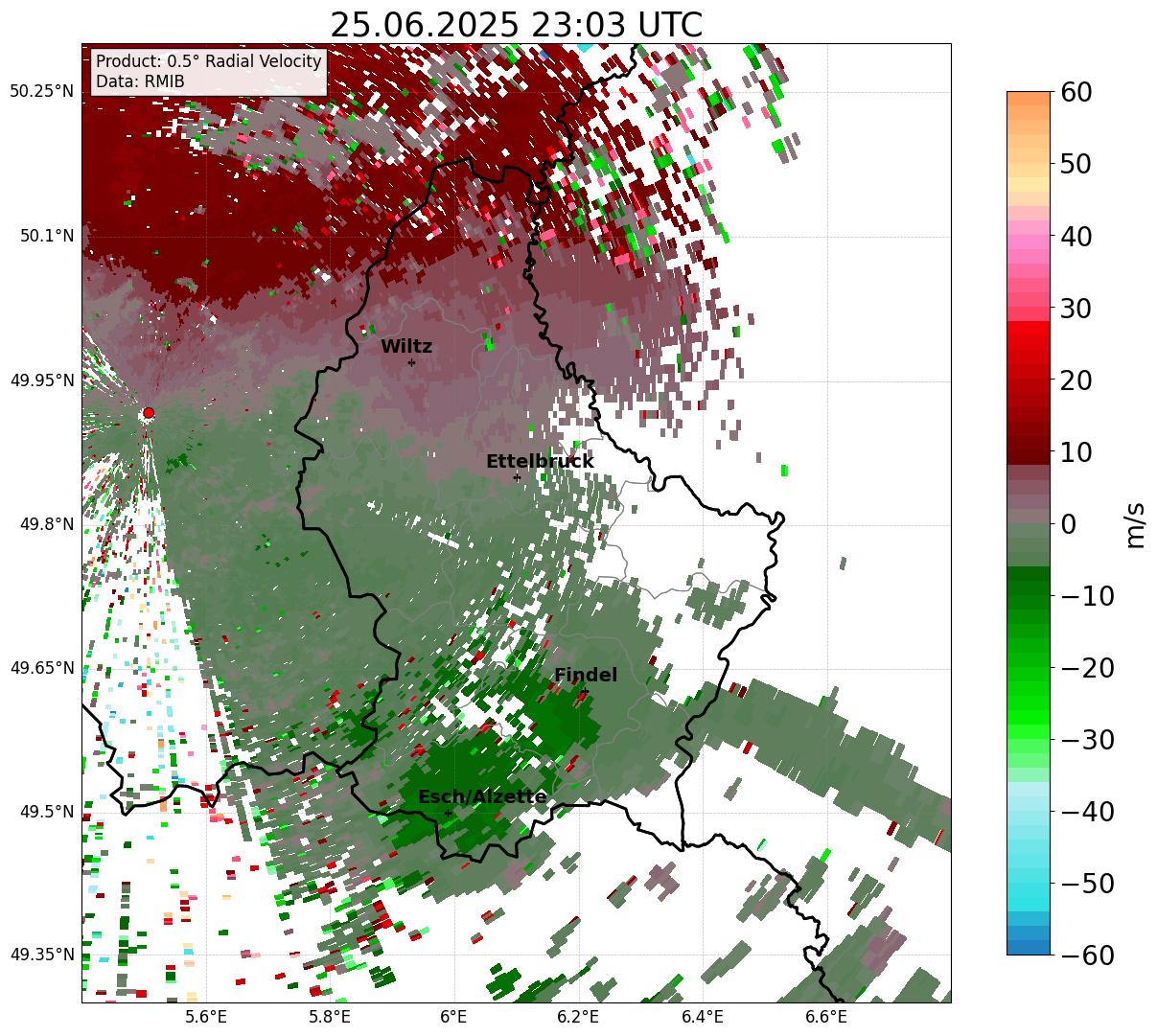Click the 5.8°E longitude label
Viewport: 1157px width, 1036px height.
coord(330,1017)
